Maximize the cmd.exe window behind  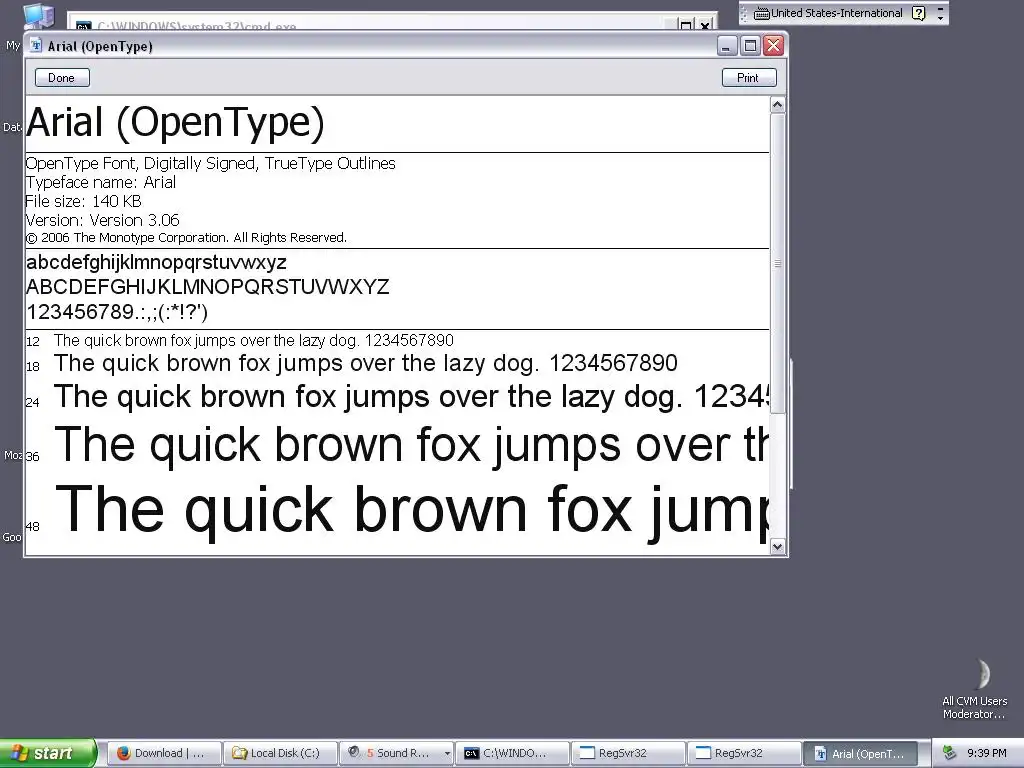(x=686, y=25)
